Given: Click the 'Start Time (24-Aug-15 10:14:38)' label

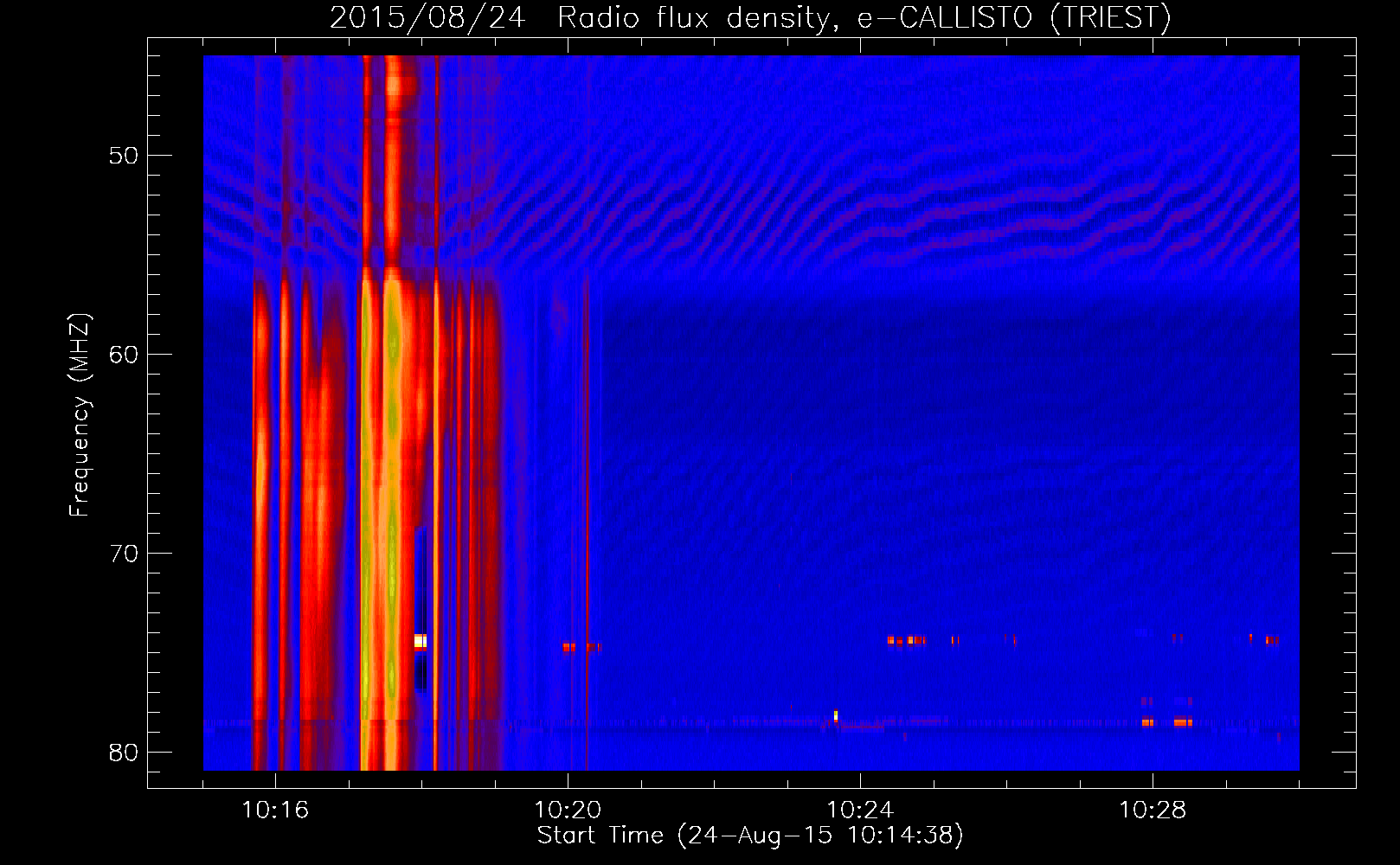Looking at the screenshot, I should [x=750, y=836].
